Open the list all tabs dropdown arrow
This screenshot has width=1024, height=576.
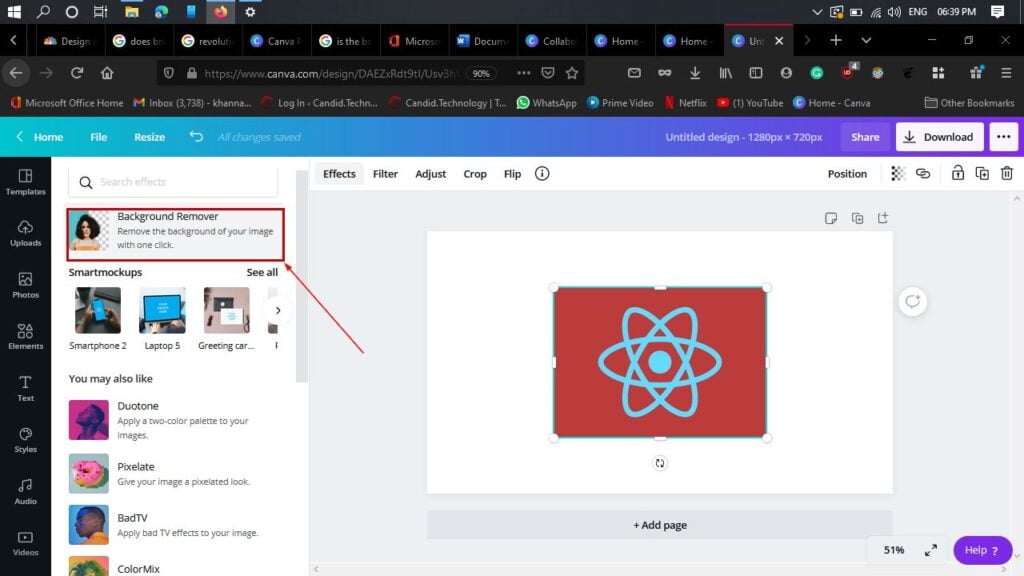click(866, 40)
